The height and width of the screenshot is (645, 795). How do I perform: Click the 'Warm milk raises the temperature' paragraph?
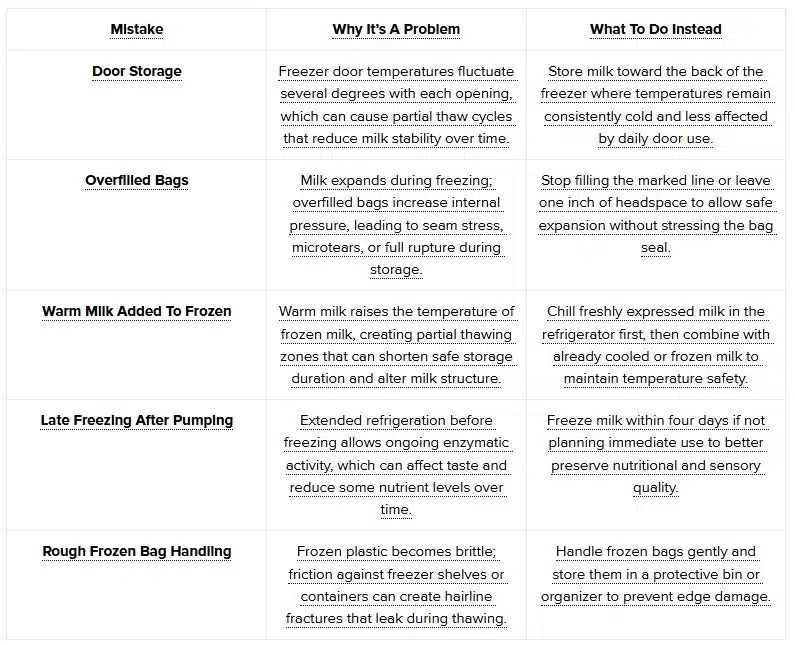click(x=396, y=345)
